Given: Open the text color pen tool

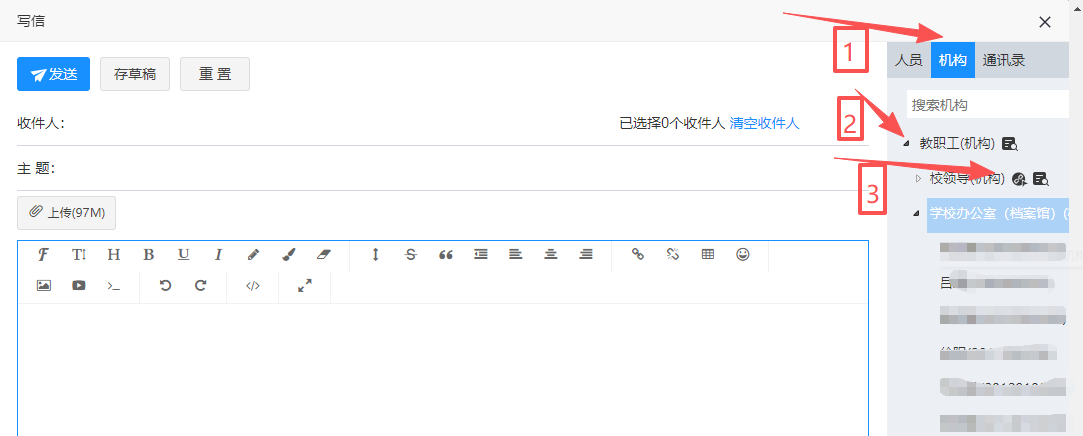Looking at the screenshot, I should pyautogui.click(x=253, y=254).
